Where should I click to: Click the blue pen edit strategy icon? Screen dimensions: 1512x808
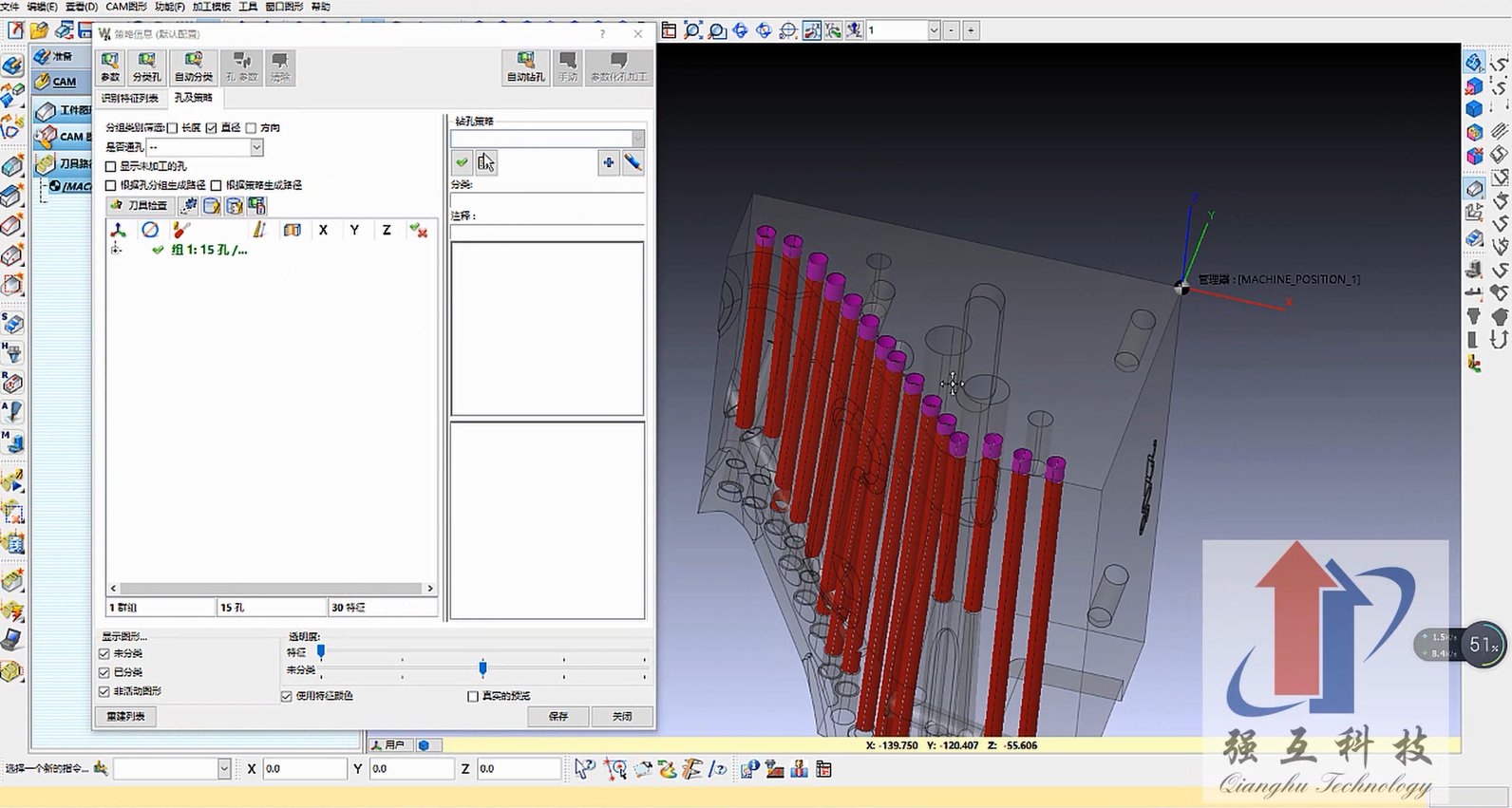(x=633, y=163)
